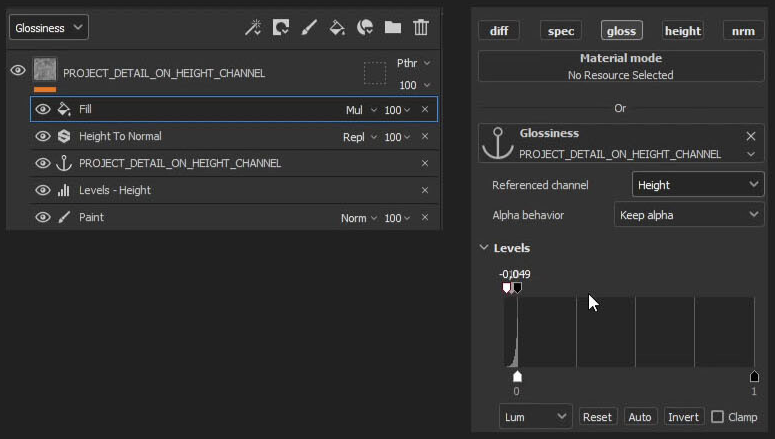Select the gloss channel tab

point(621,31)
